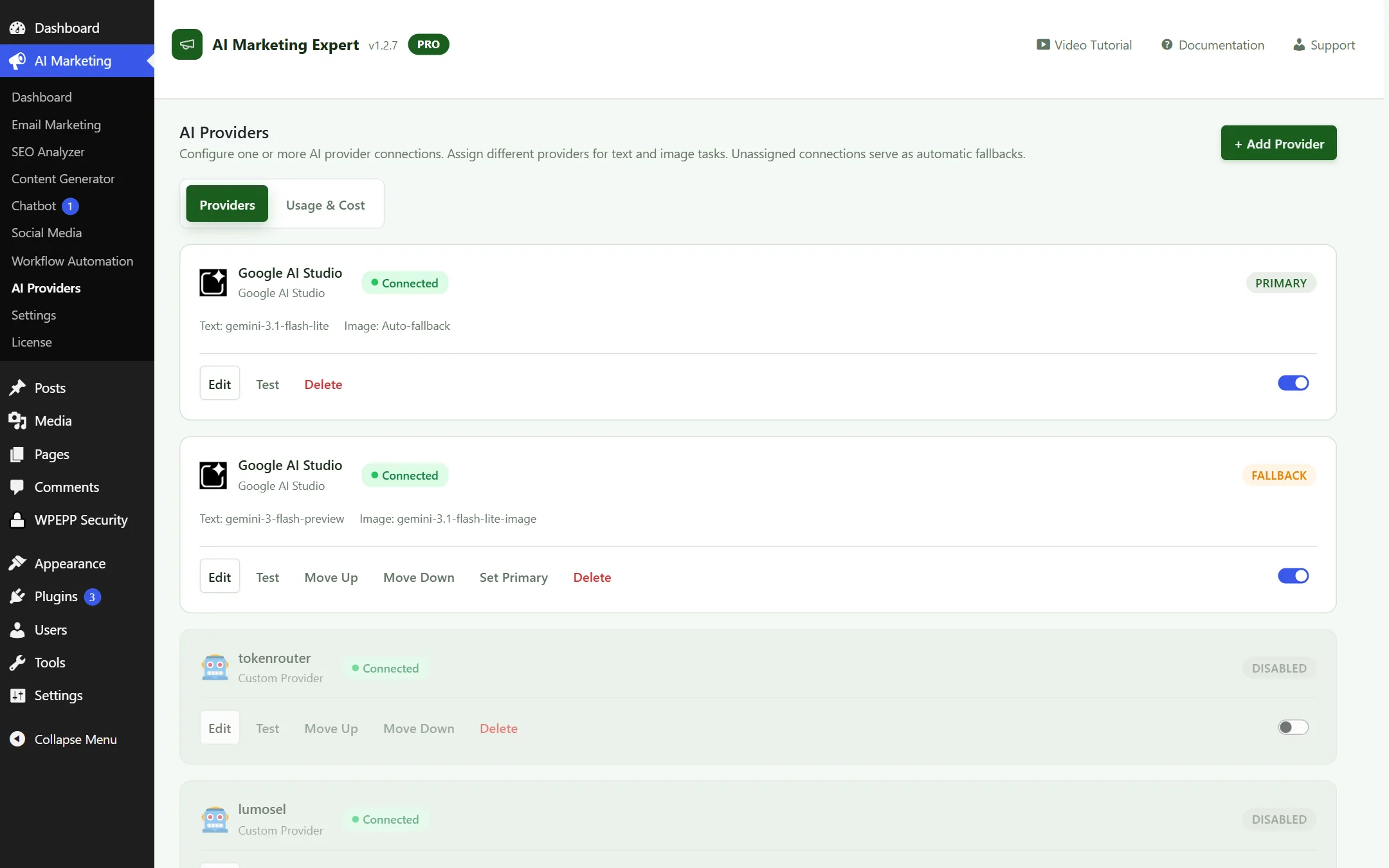Switch to the Usage & Cost tab

point(325,204)
